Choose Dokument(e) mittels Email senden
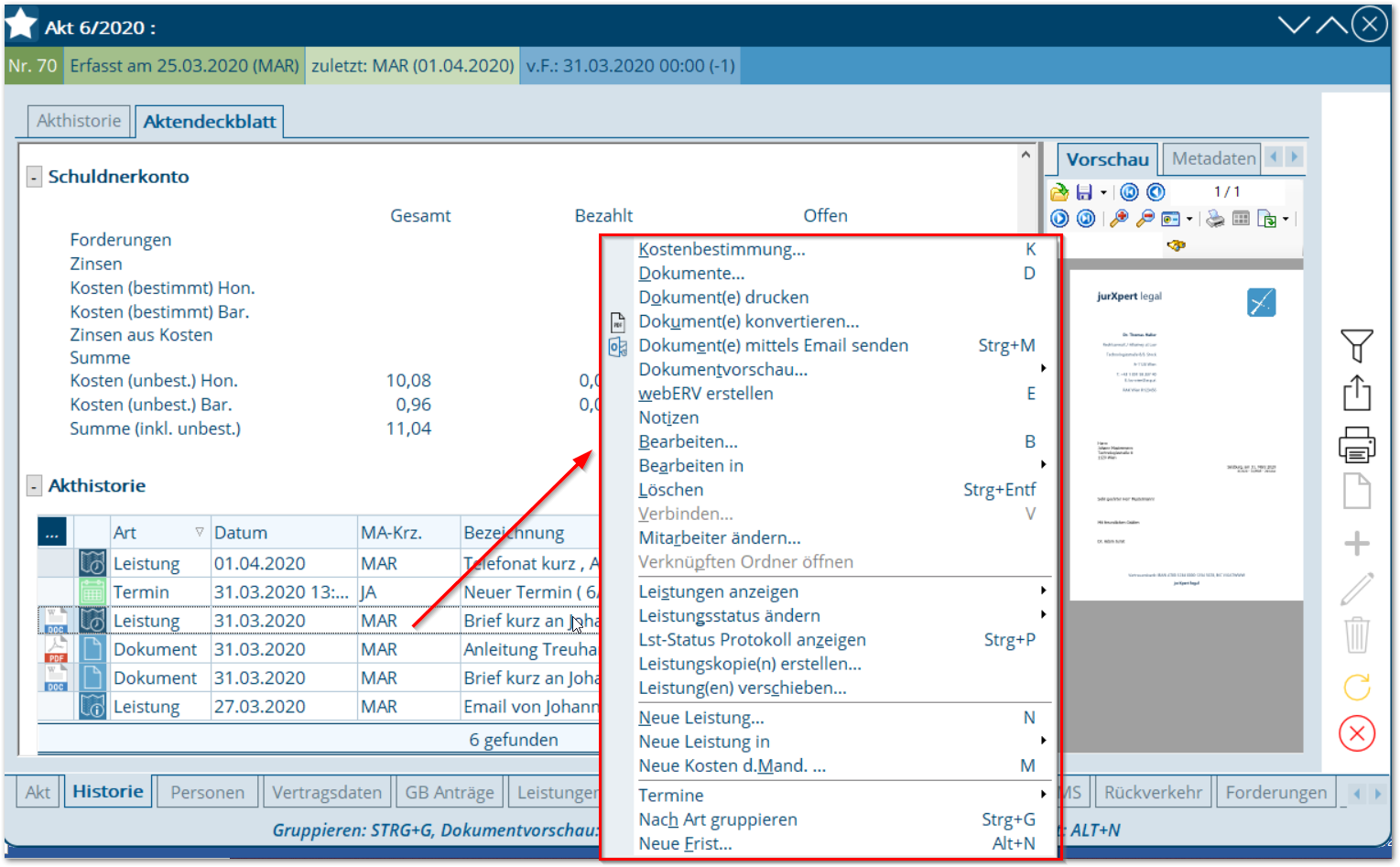Viewport: 1400px width, 867px height. [x=773, y=345]
